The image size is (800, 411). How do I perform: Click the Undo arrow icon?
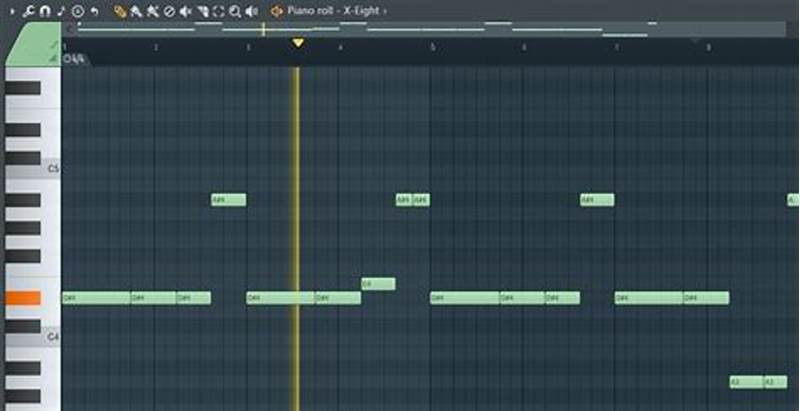(94, 11)
